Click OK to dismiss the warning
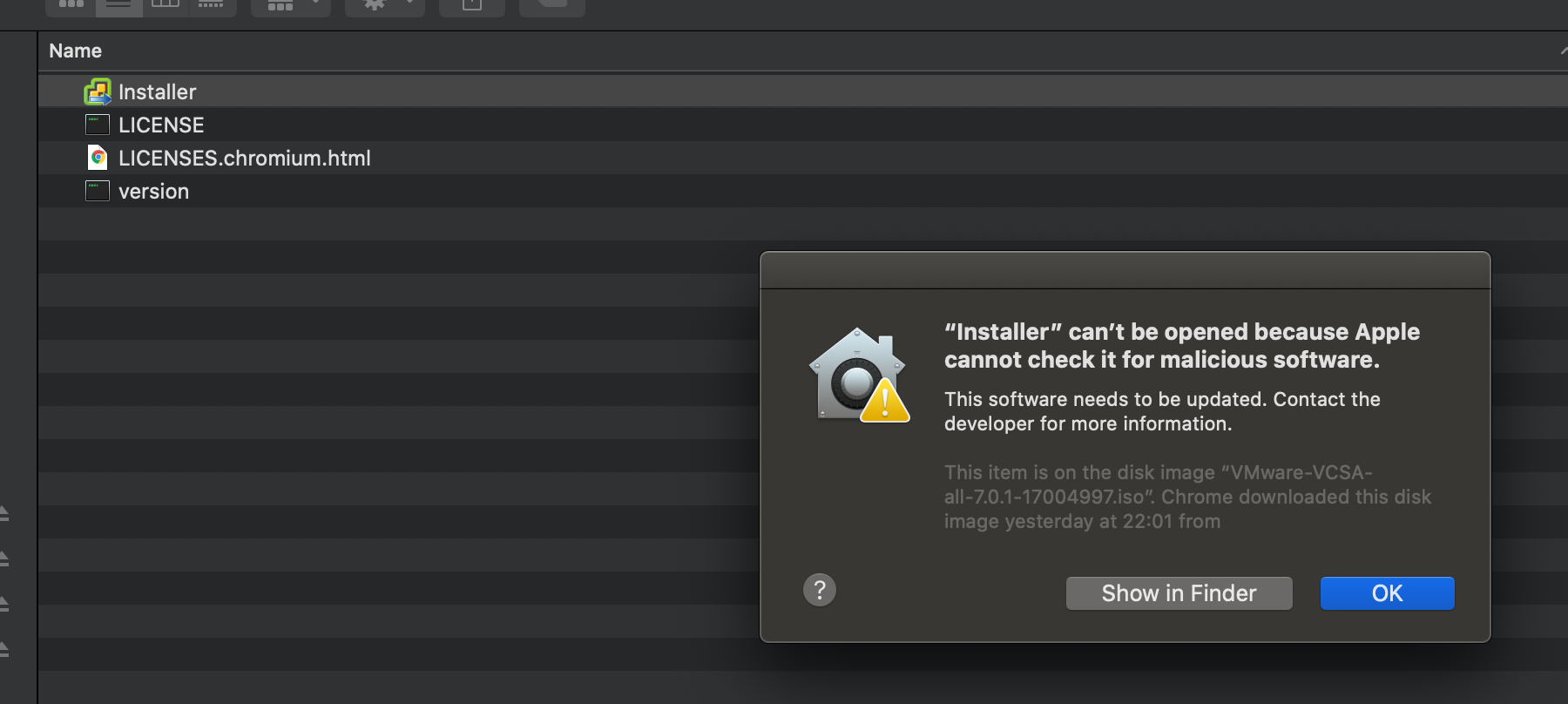The height and width of the screenshot is (704, 1568). [1387, 593]
